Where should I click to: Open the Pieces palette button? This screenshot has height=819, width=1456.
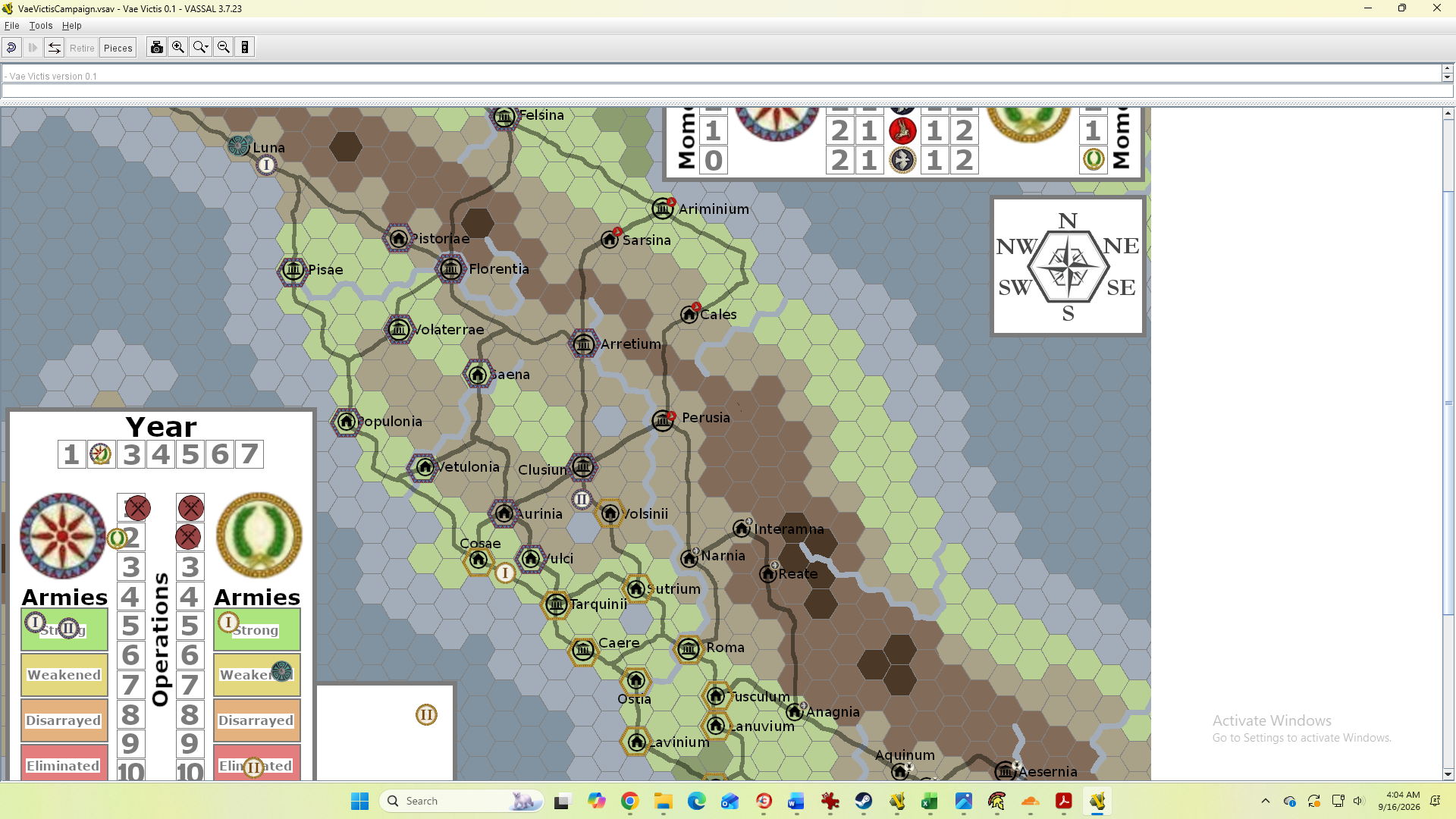(x=118, y=48)
